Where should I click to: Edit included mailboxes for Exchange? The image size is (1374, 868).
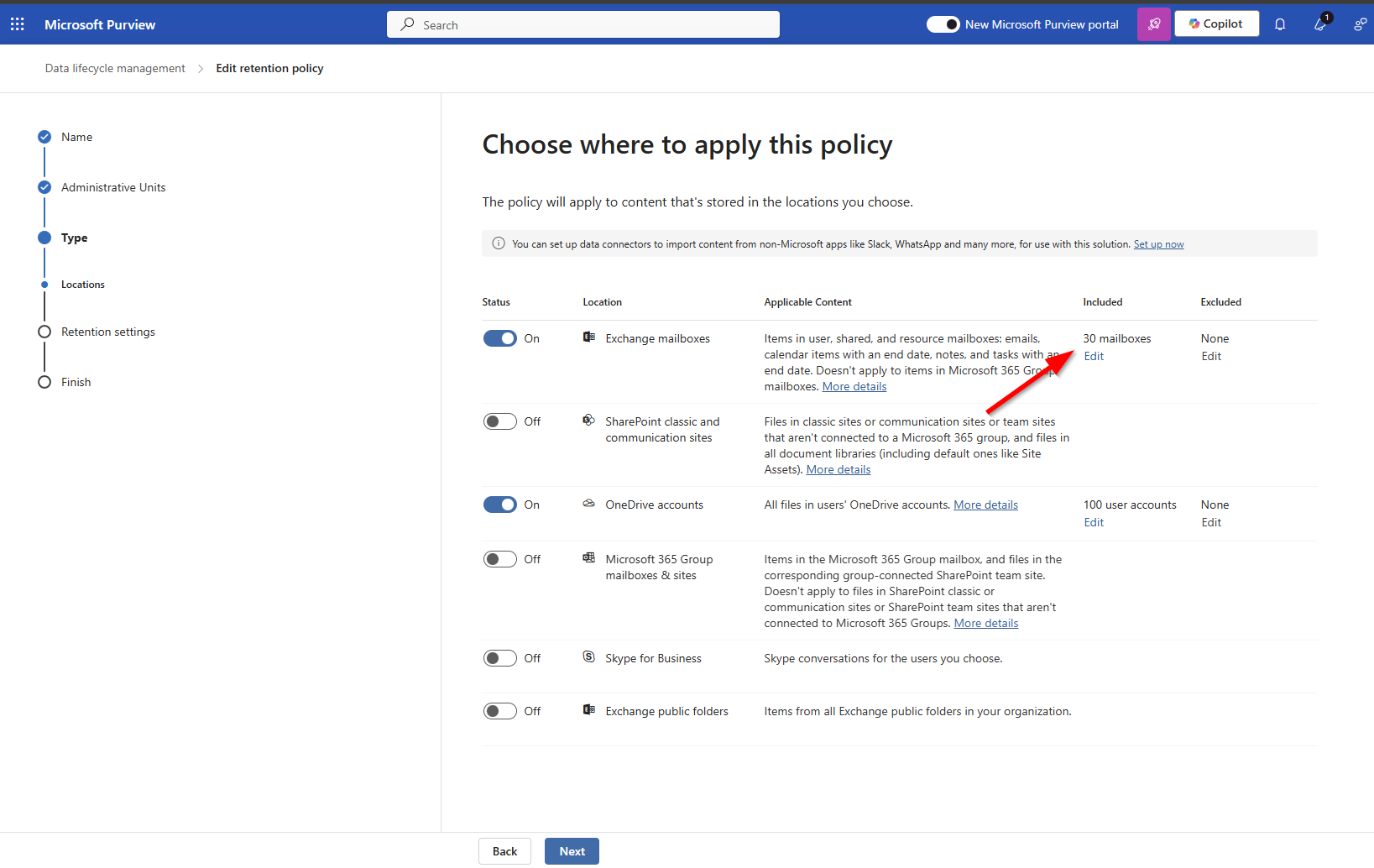tap(1093, 355)
